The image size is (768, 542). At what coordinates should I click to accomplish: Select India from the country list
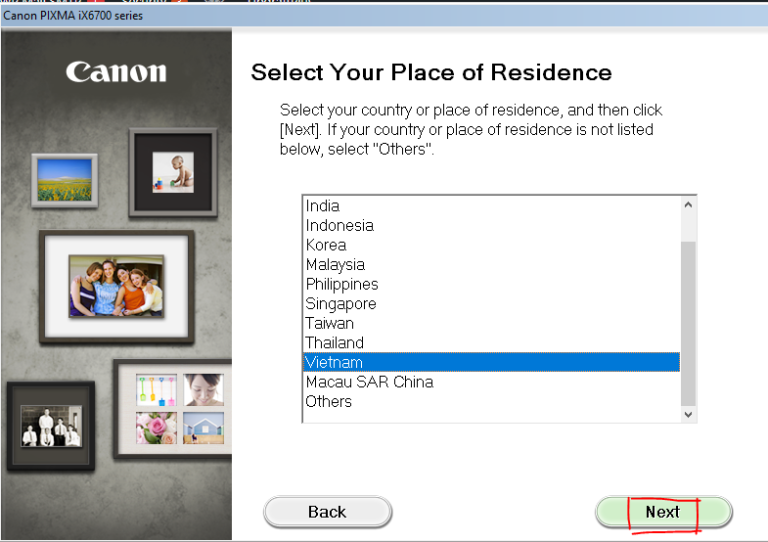tap(323, 206)
